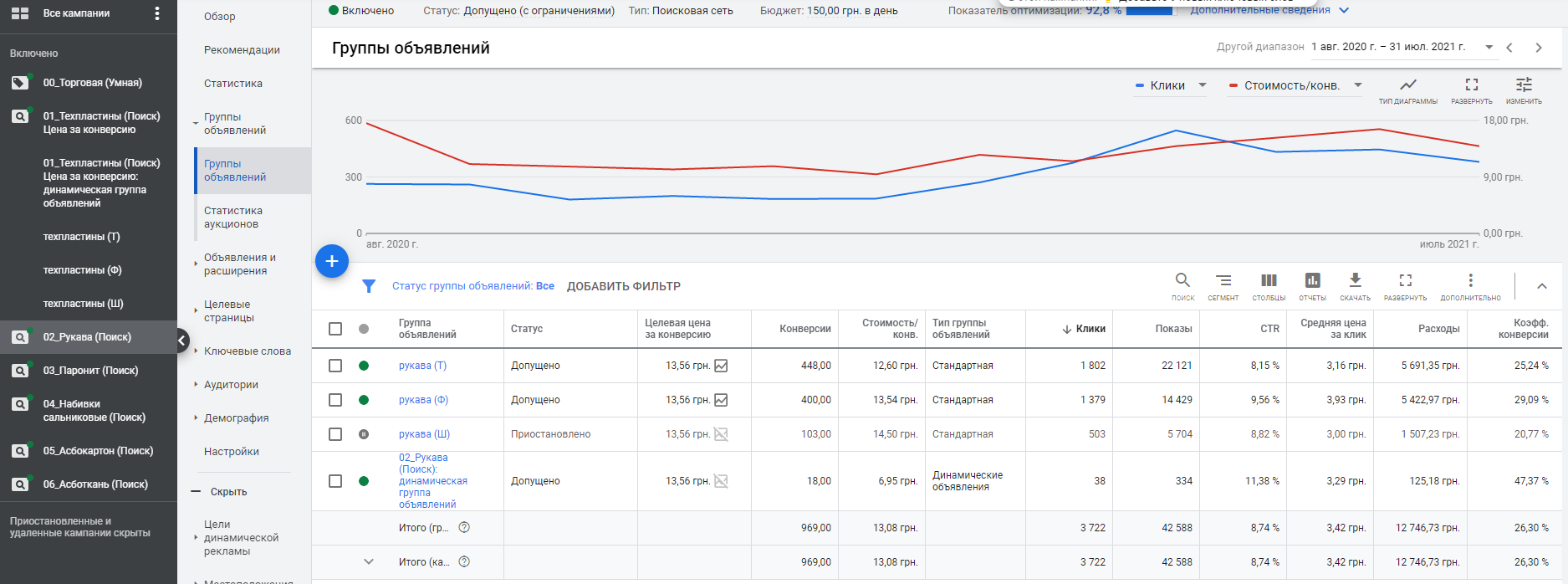
Task: Tick the checkbox for динамическая группа объявлений row
Action: [335, 481]
